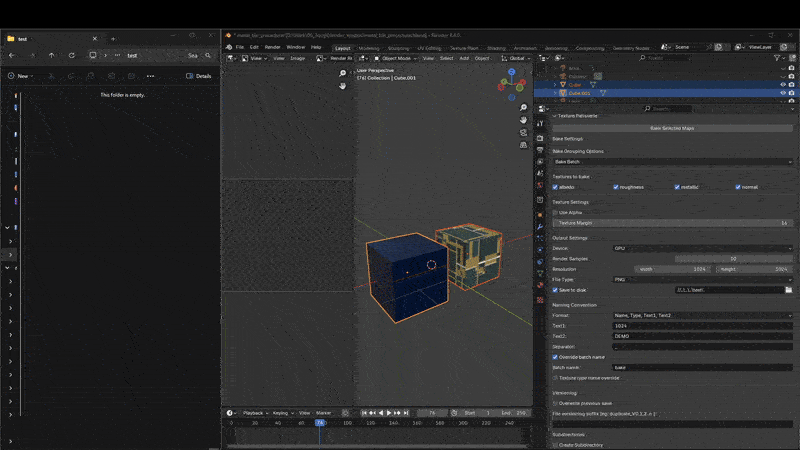Toggle camera view icon in the 3D viewport
The image size is (800, 450).
click(x=523, y=133)
